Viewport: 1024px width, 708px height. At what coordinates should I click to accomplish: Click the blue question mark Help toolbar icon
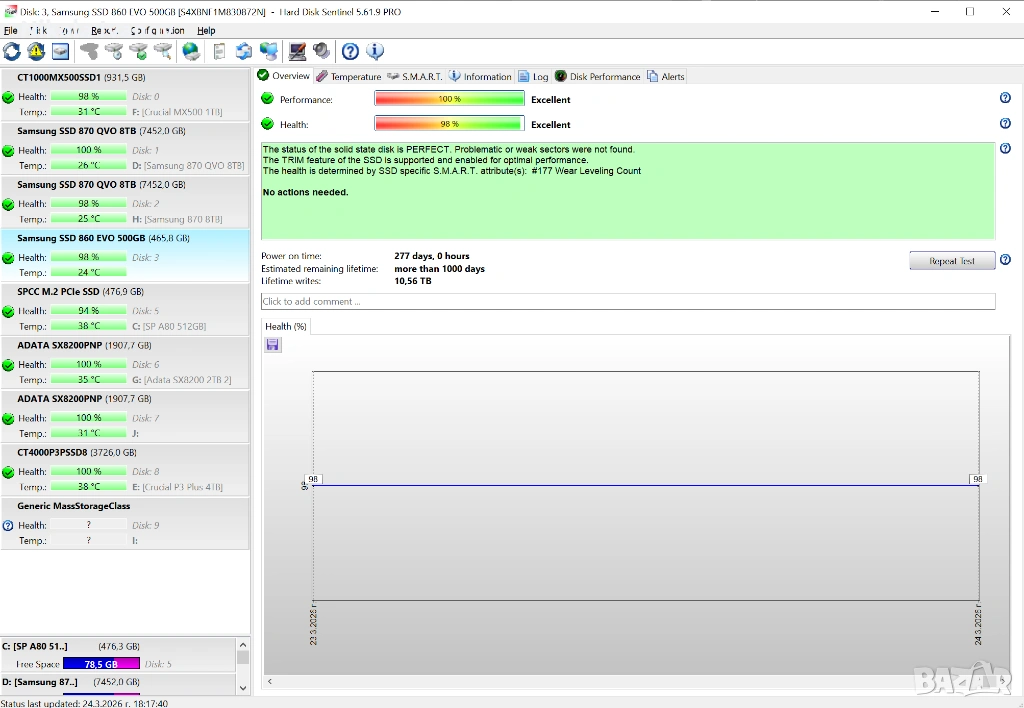(x=350, y=51)
